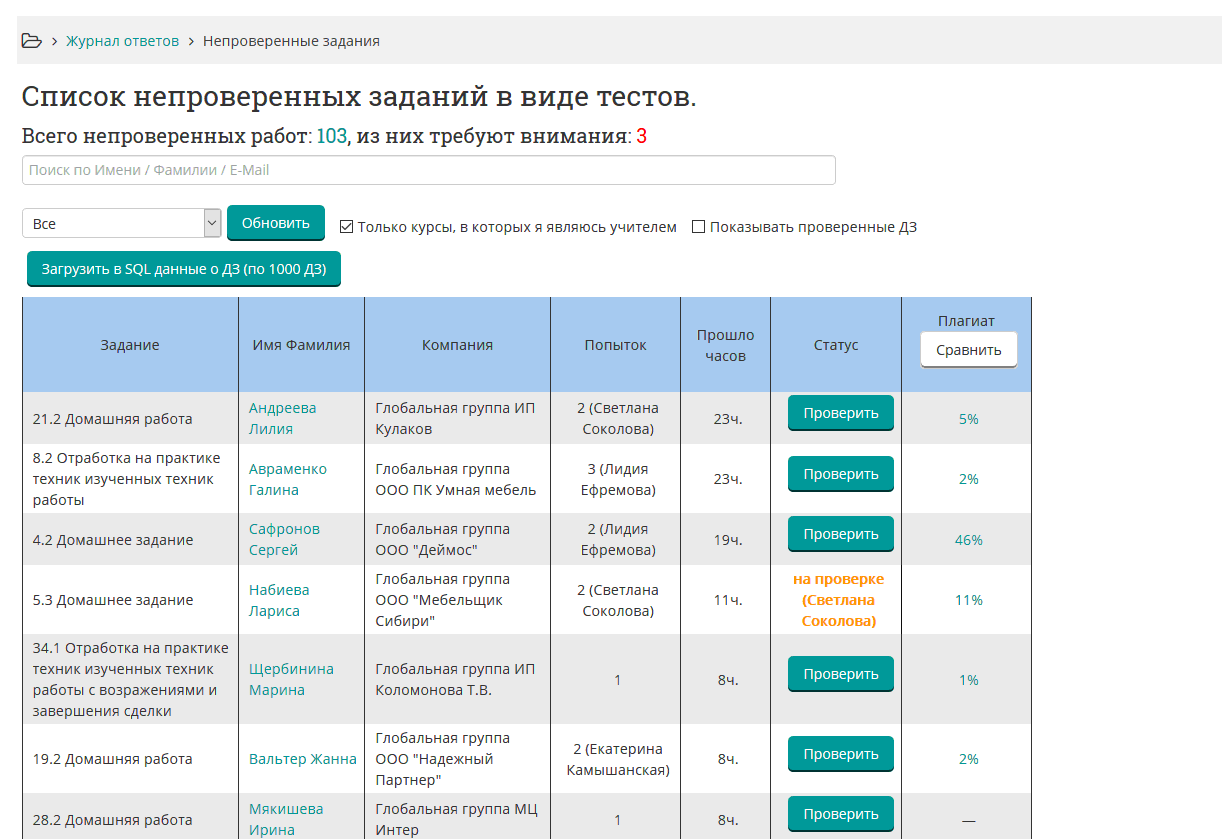Click Загрузить в SQL данные о ДЗ button
The width and height of the screenshot is (1222, 839).
pyautogui.click(x=183, y=270)
